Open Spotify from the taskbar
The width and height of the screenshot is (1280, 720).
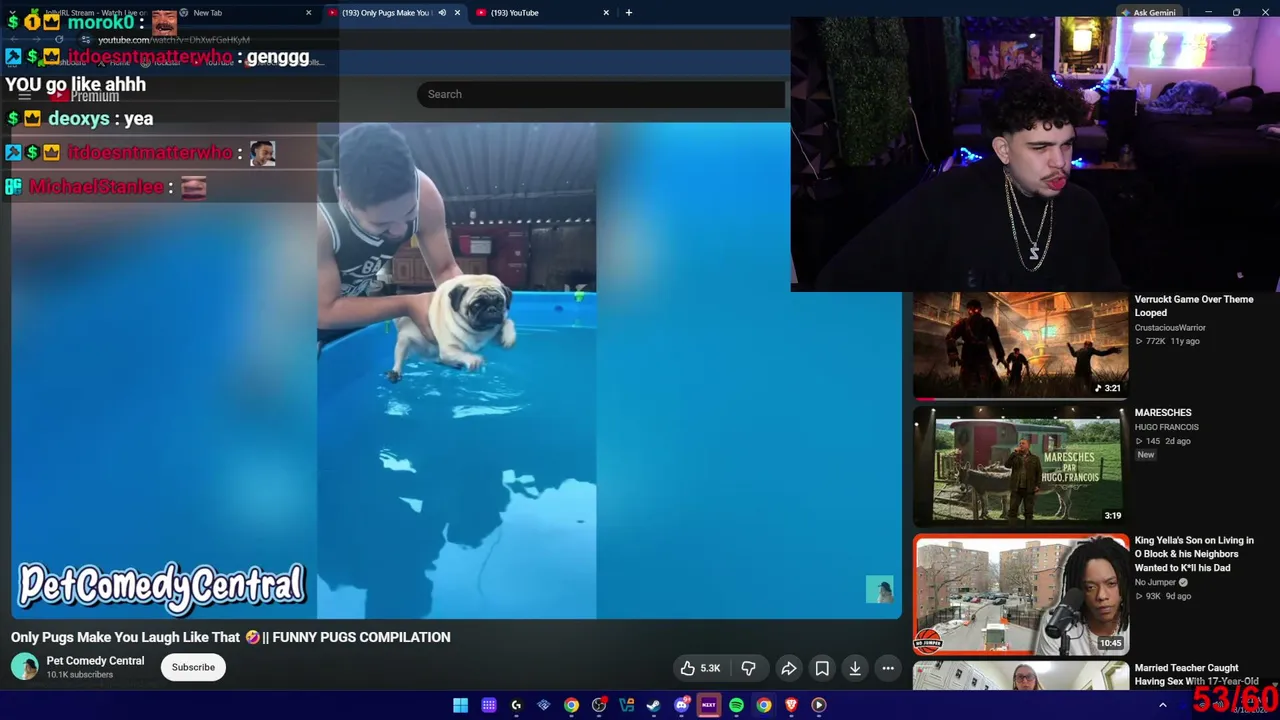point(736,705)
